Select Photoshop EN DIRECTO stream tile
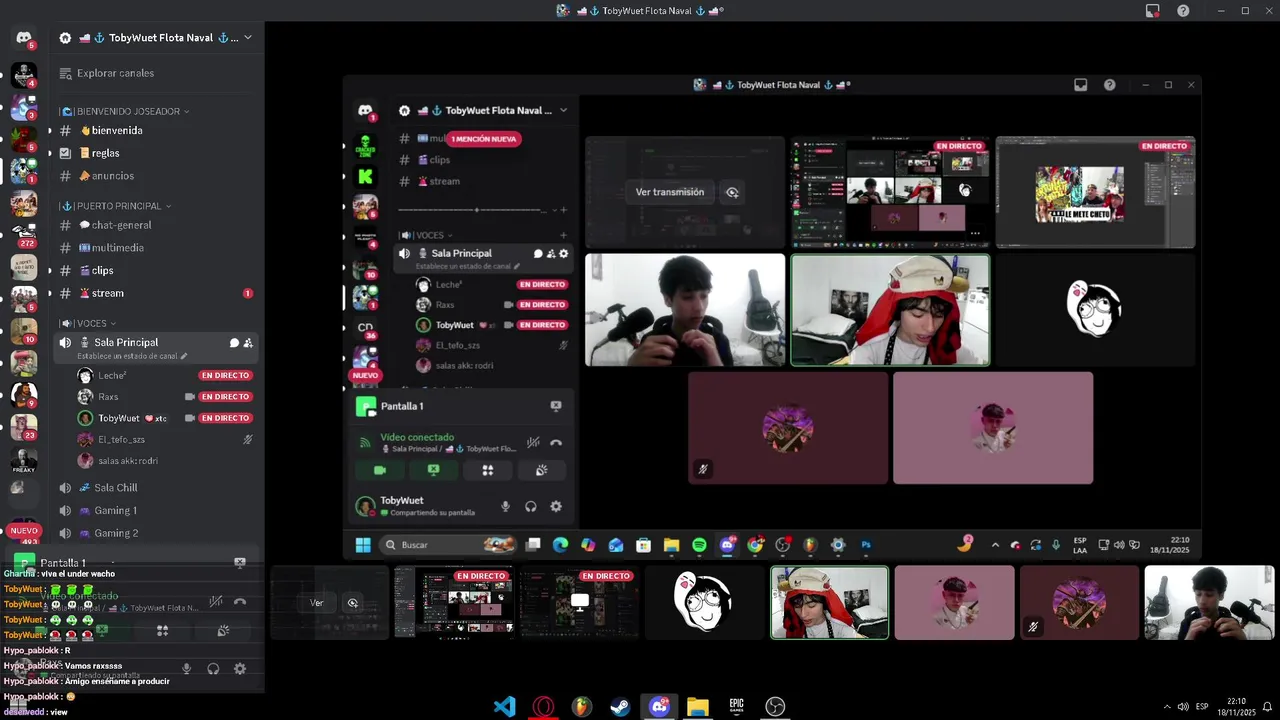Viewport: 1280px width, 720px height. [1095, 192]
